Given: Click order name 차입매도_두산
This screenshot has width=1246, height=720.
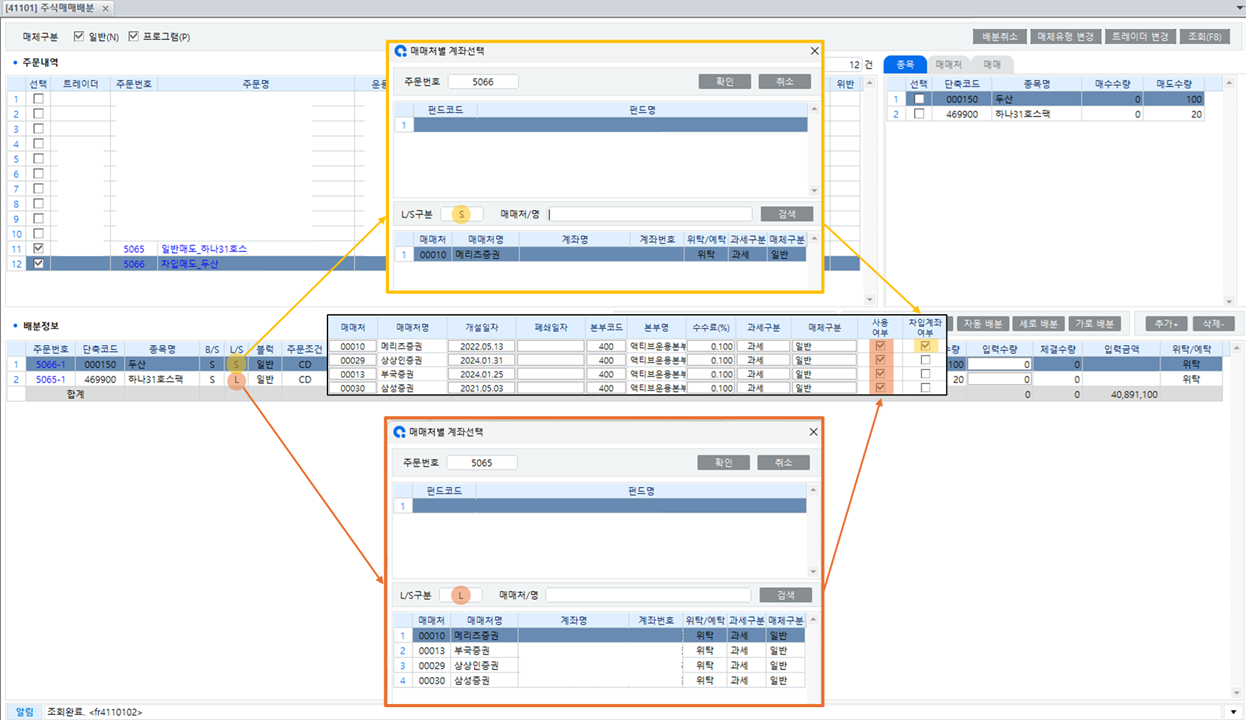Looking at the screenshot, I should 189,264.
